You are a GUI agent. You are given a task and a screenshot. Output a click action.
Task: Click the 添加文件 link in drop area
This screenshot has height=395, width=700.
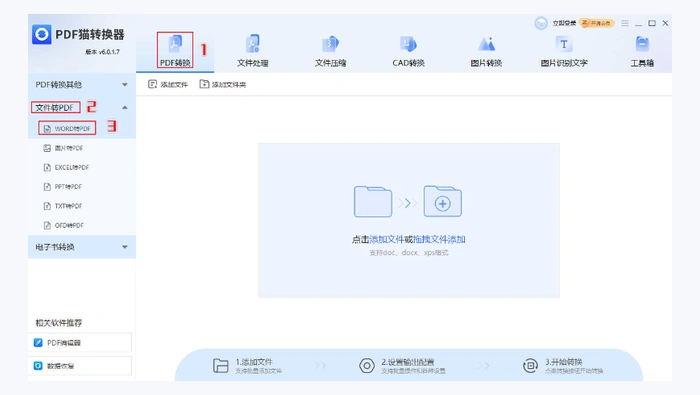point(387,240)
